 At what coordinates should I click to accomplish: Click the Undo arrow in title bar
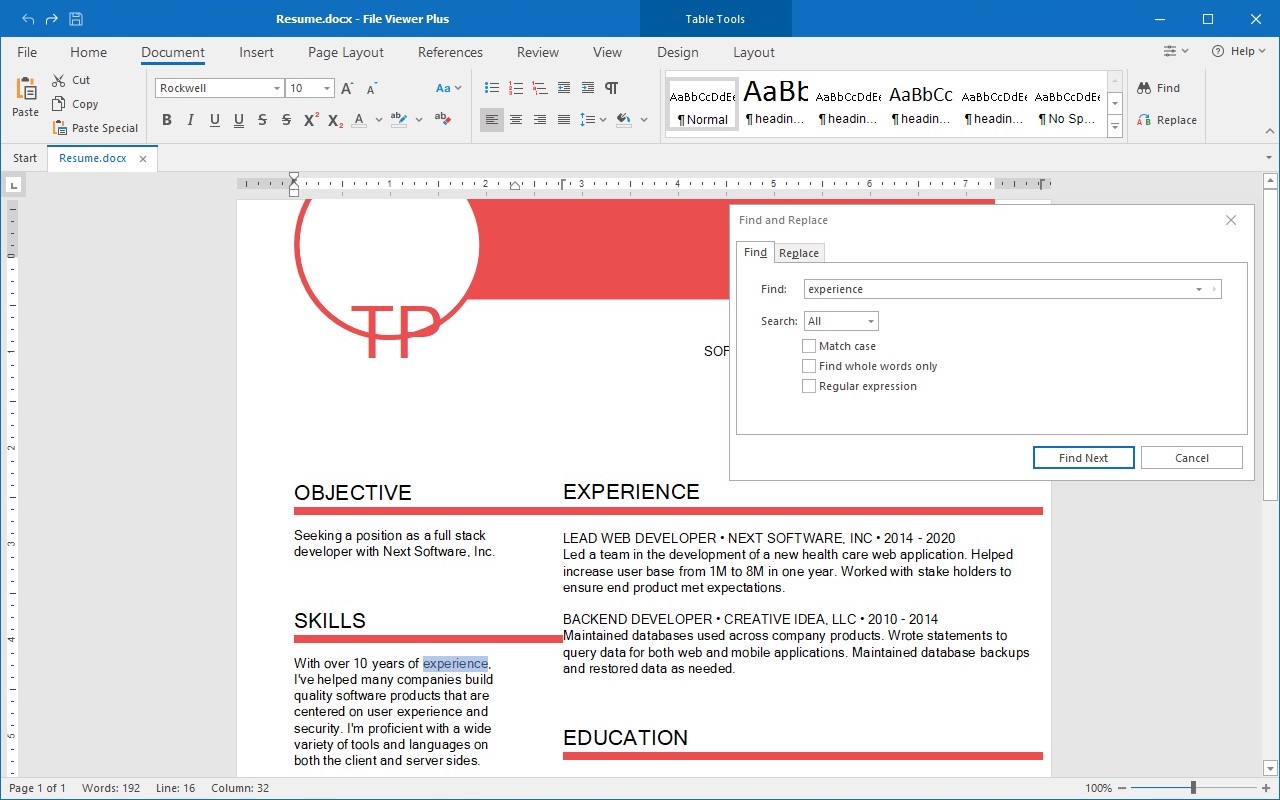(27, 19)
